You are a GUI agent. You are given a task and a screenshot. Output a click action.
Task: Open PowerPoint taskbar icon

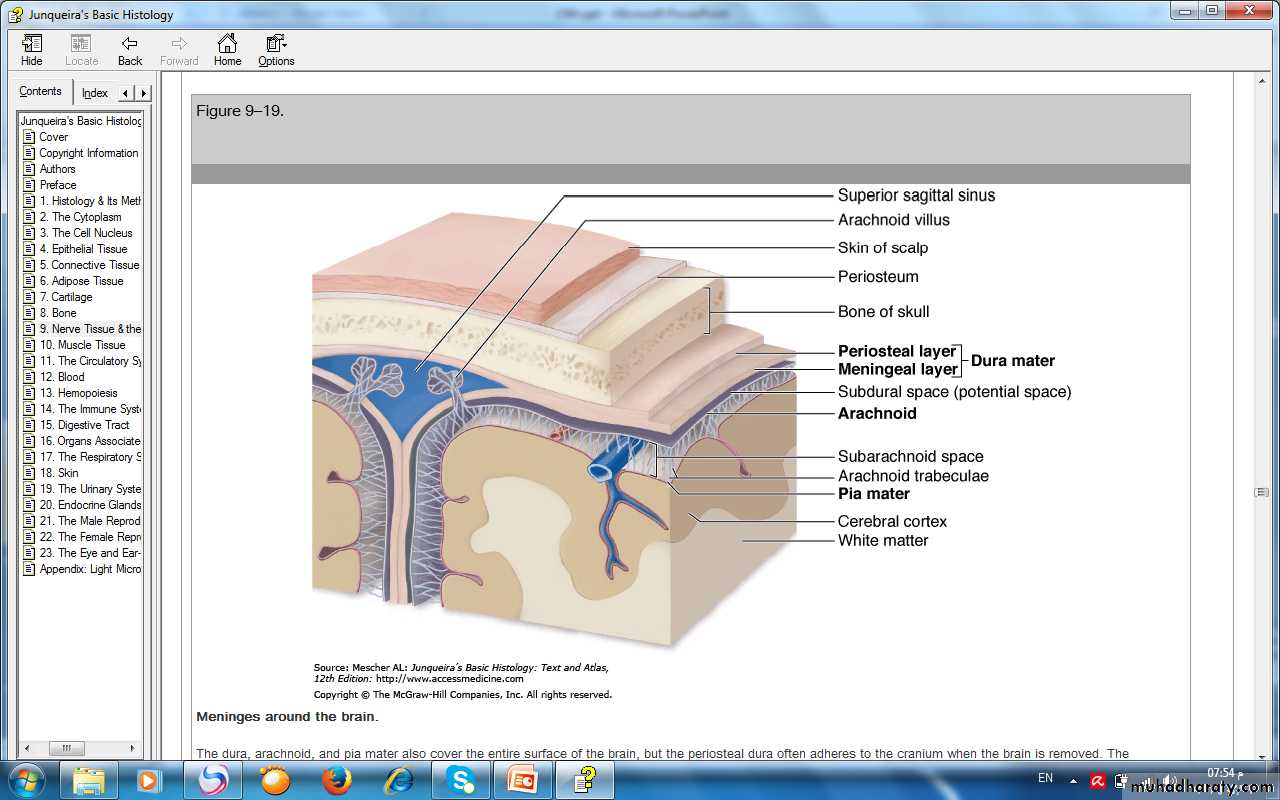(523, 779)
